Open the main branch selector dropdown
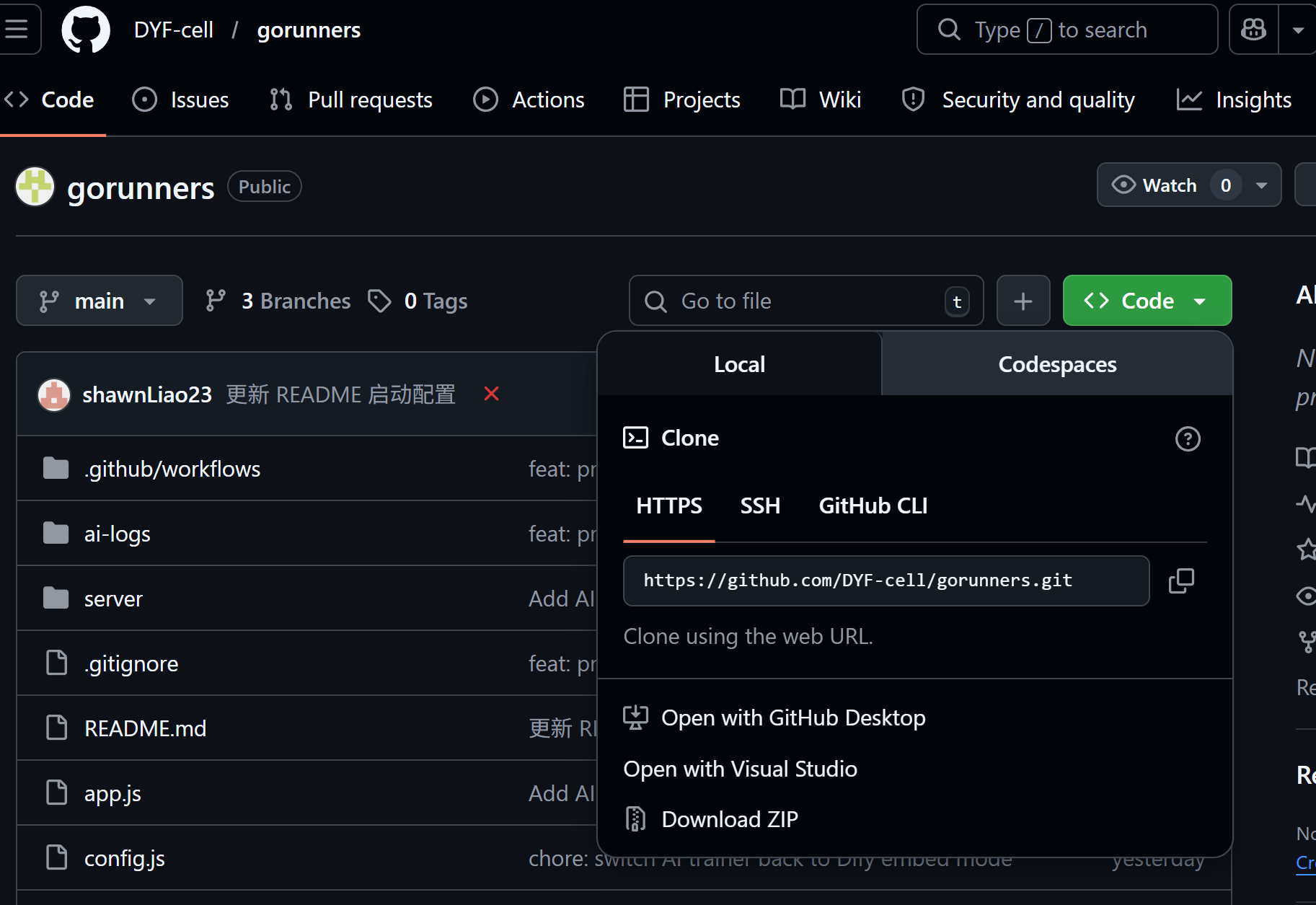 pyautogui.click(x=100, y=301)
